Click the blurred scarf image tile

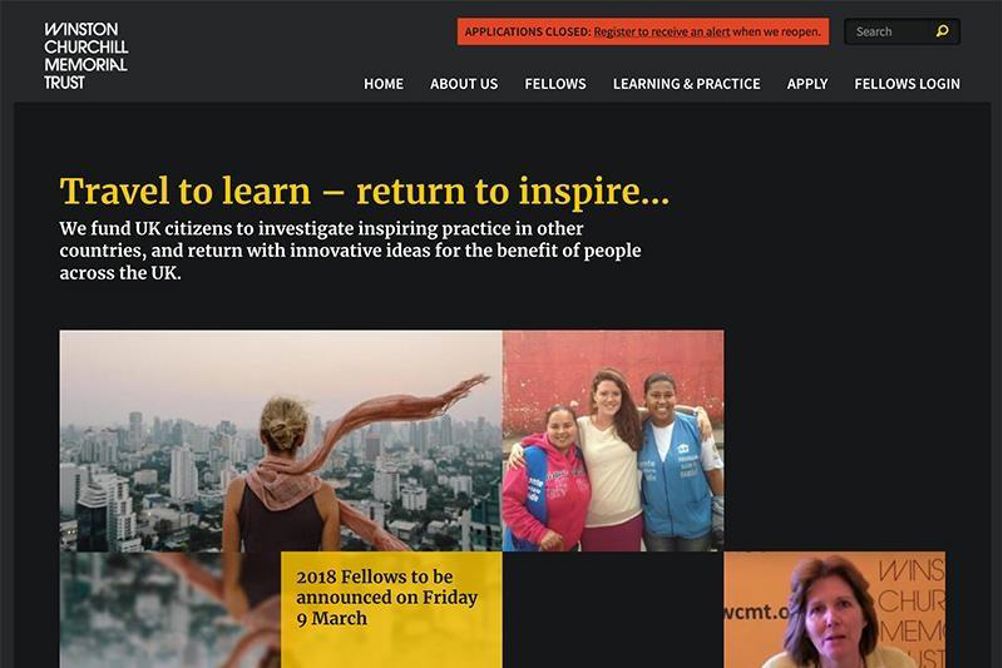click(170, 610)
